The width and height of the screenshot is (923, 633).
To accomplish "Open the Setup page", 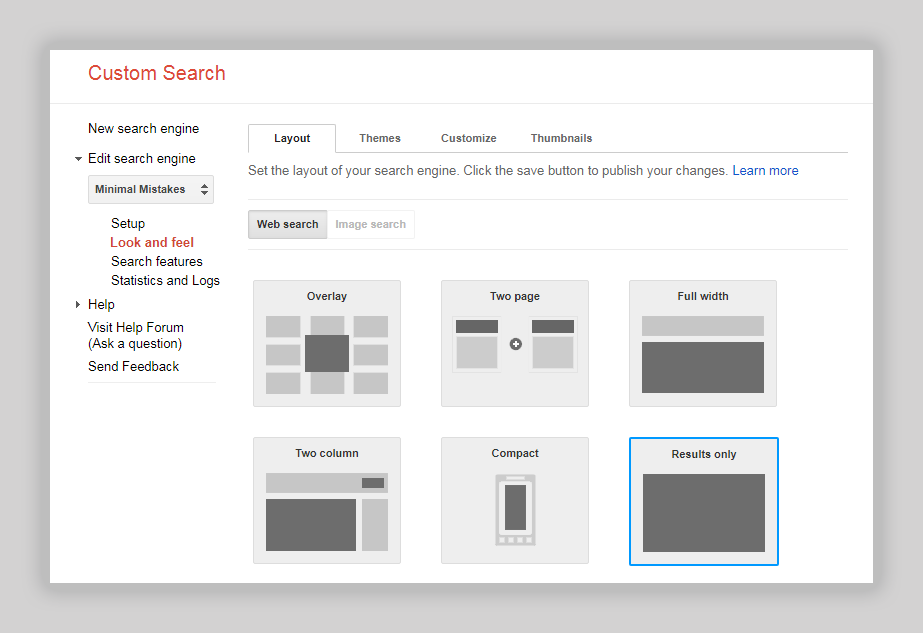I will tap(127, 223).
